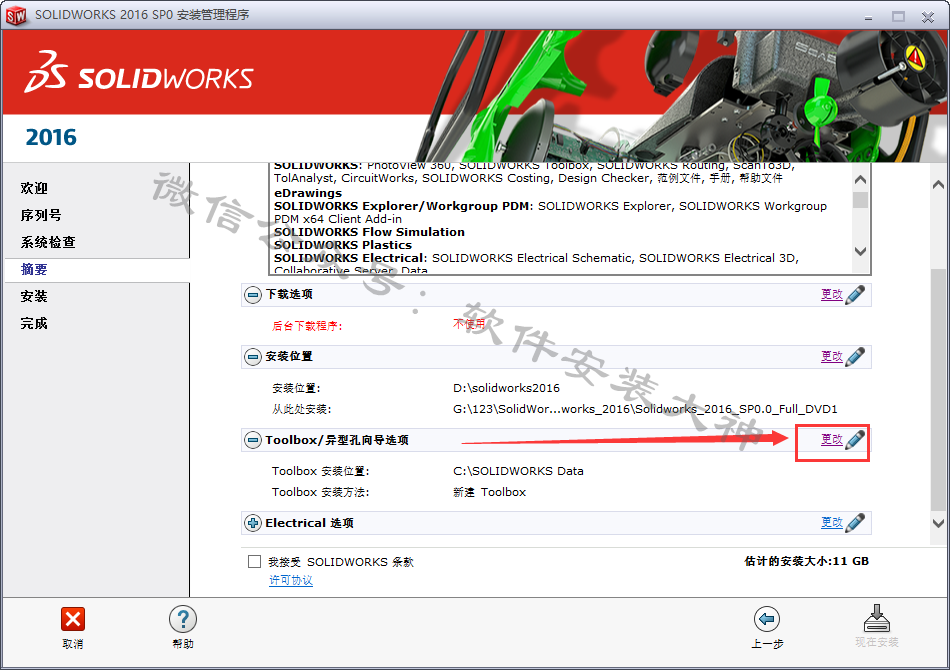Click the 更改 link for Toolbox/异型孔向导选项

[x=832, y=440]
